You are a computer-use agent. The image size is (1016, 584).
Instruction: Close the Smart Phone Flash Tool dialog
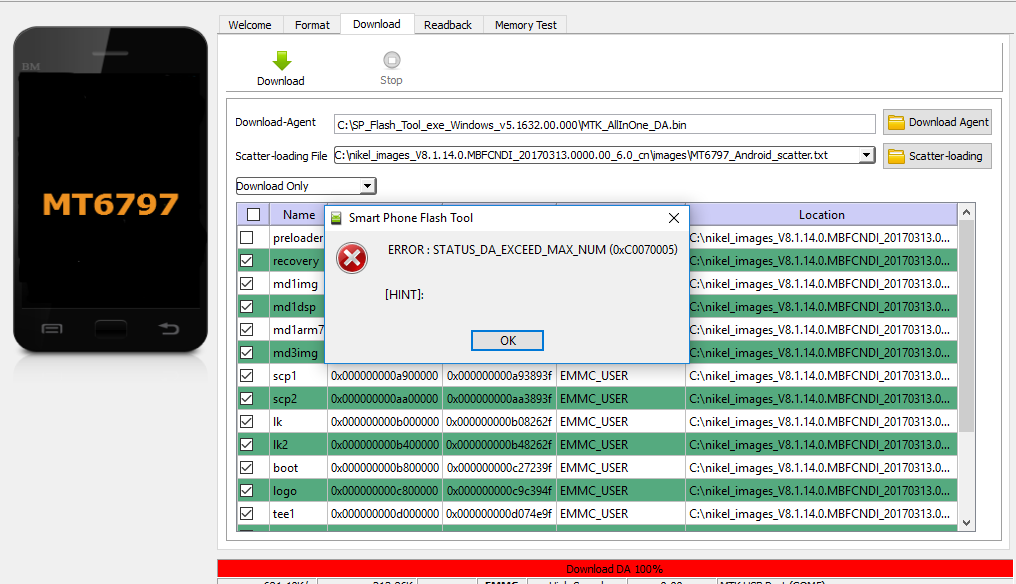point(674,218)
